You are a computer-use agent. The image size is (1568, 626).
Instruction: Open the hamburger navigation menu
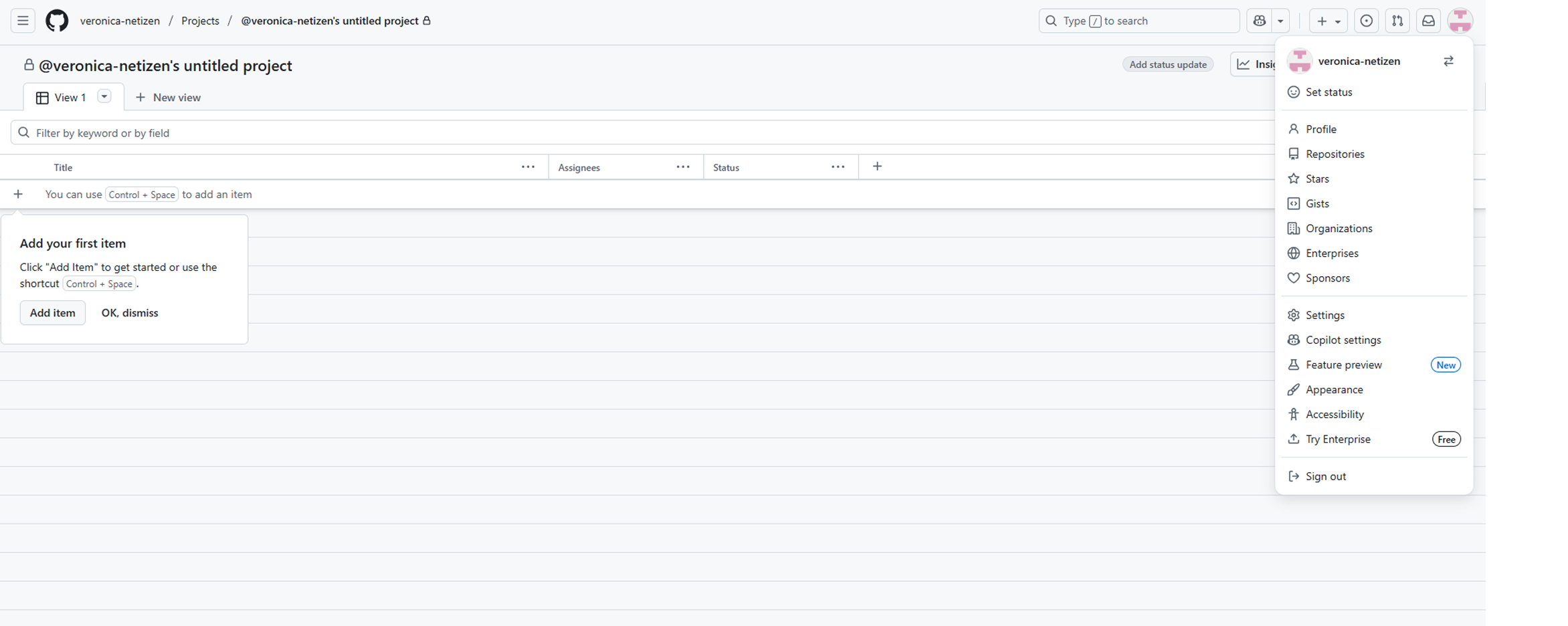coord(23,21)
